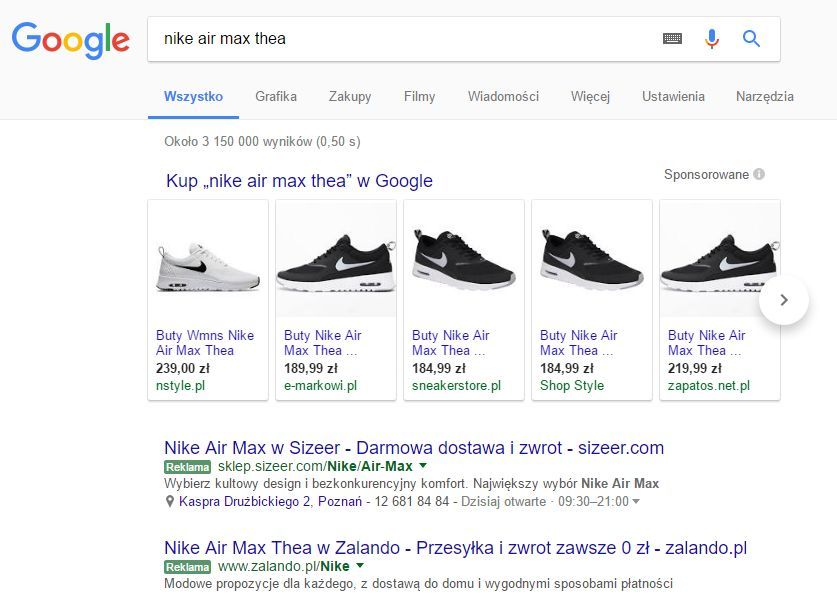Click the Około 3 150 000 wyników text
837x613 pixels.
262,142
